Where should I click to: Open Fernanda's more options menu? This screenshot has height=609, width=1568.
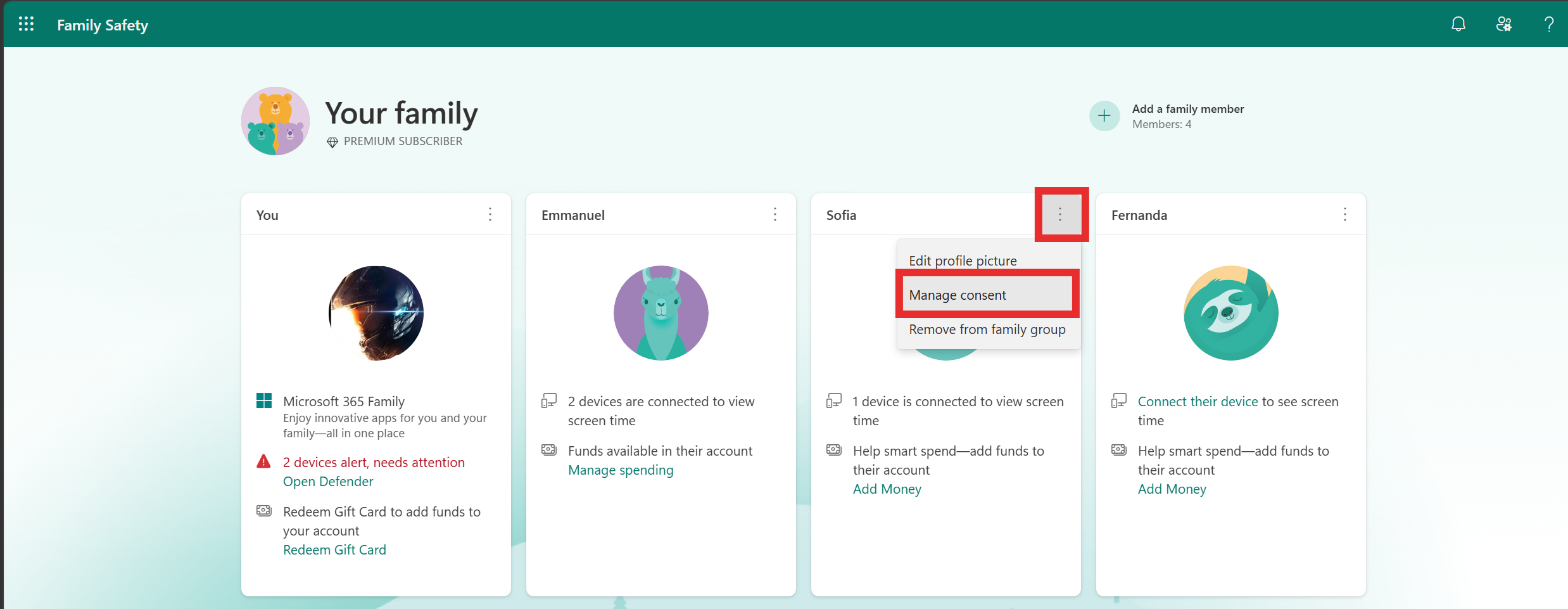click(x=1345, y=214)
